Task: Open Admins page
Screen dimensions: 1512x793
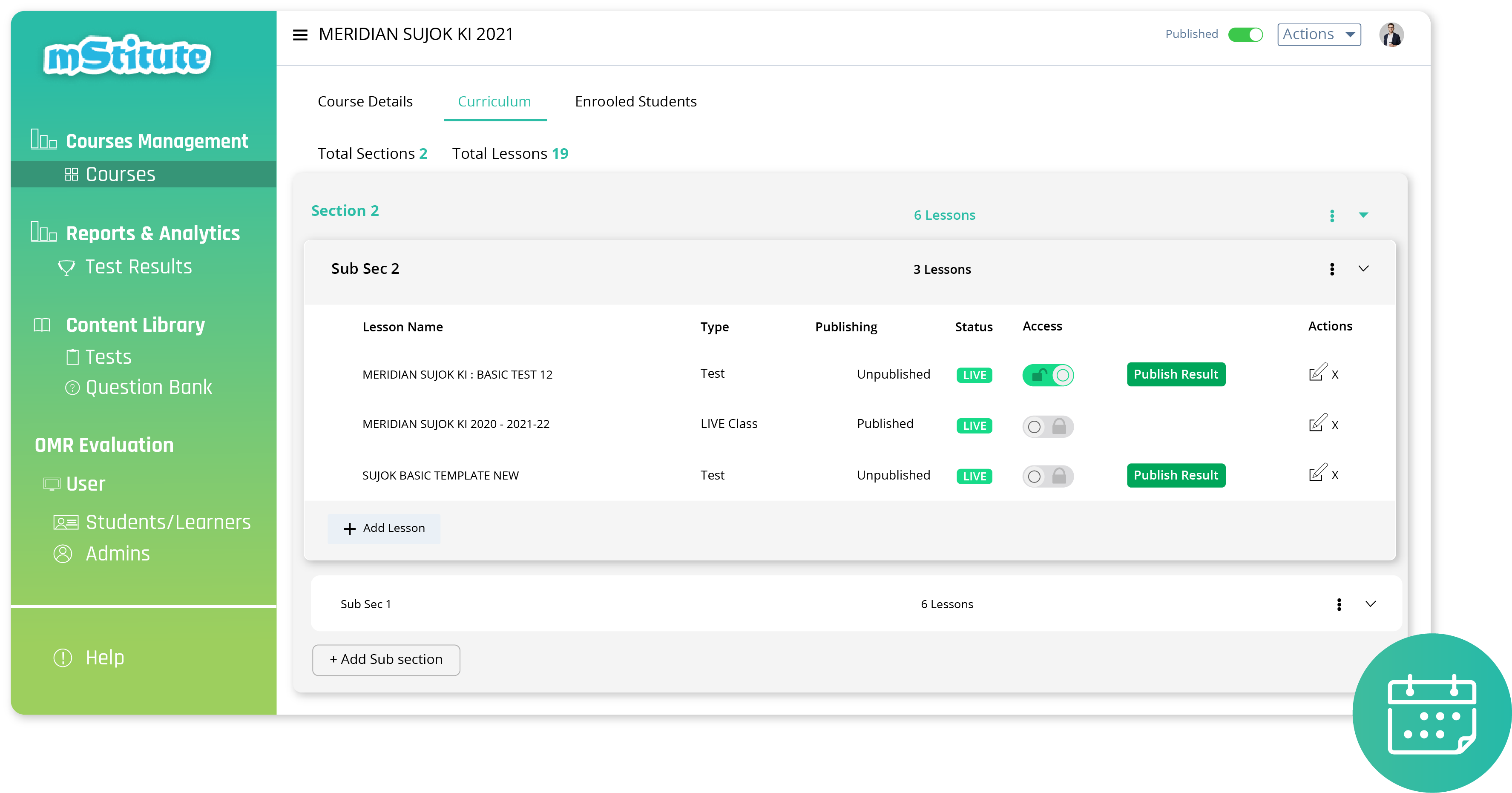Action: (118, 554)
